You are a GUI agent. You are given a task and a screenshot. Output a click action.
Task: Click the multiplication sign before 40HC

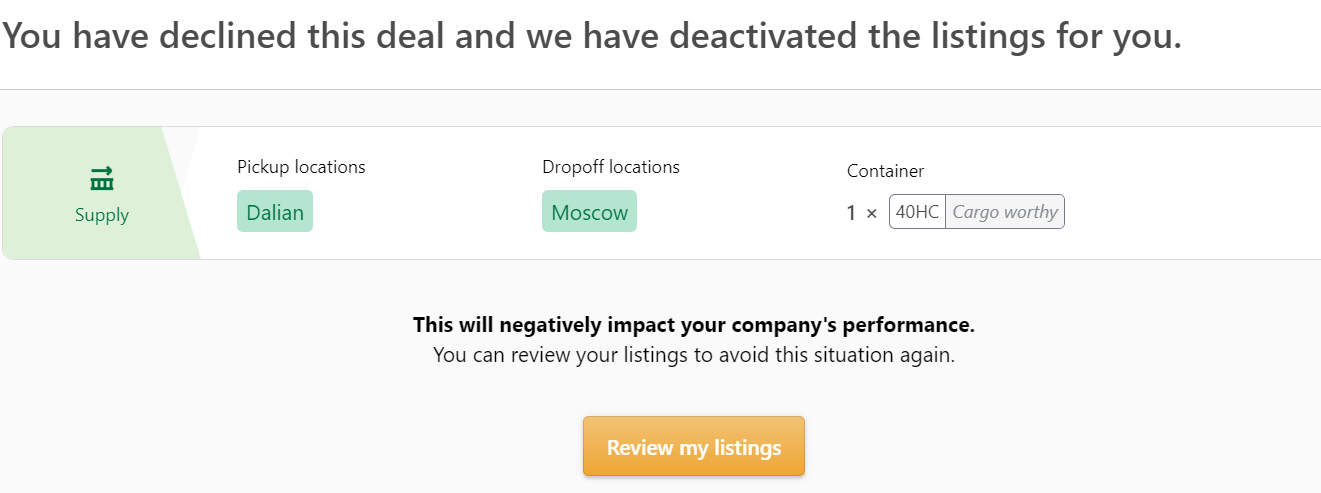coord(871,213)
